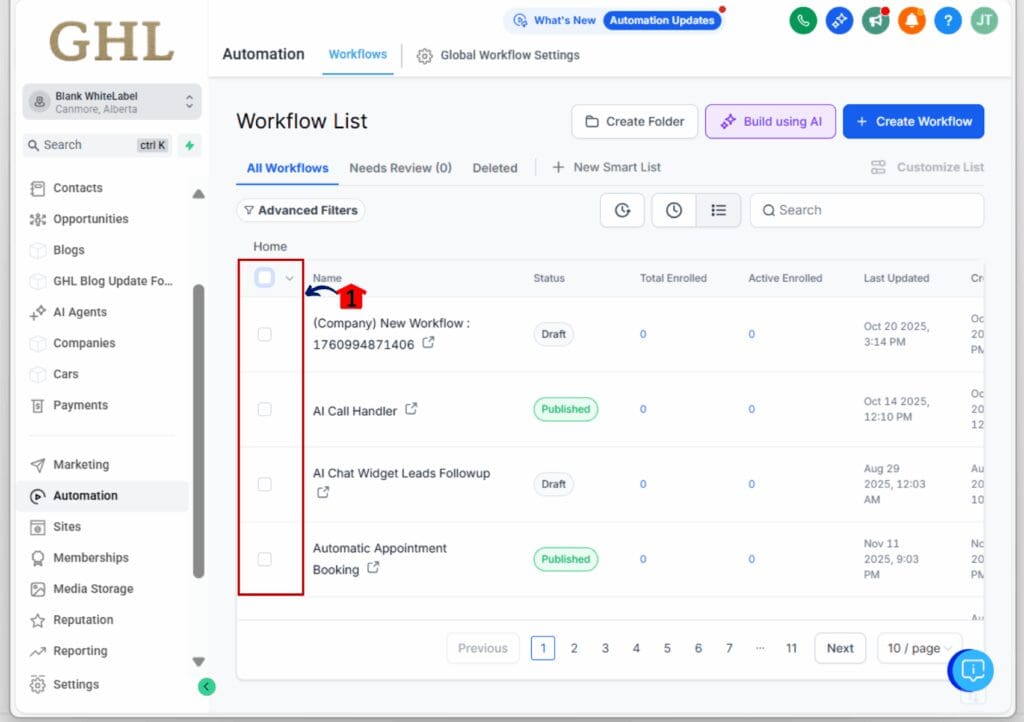Select the AI Call Handler checkbox
Viewport: 1024px width, 722px height.
pyautogui.click(x=265, y=409)
